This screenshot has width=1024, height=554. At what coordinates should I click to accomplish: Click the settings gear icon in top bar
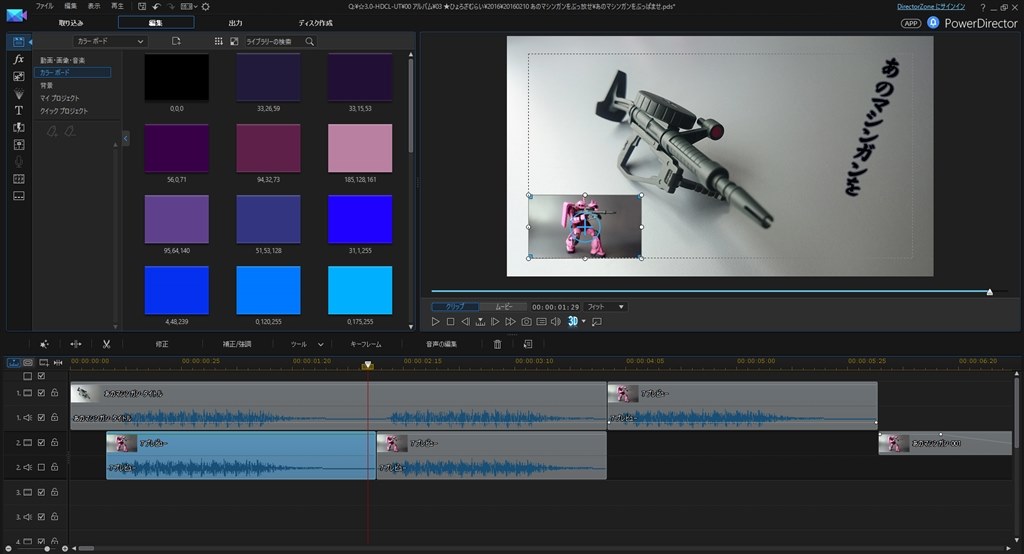pyautogui.click(x=205, y=6)
